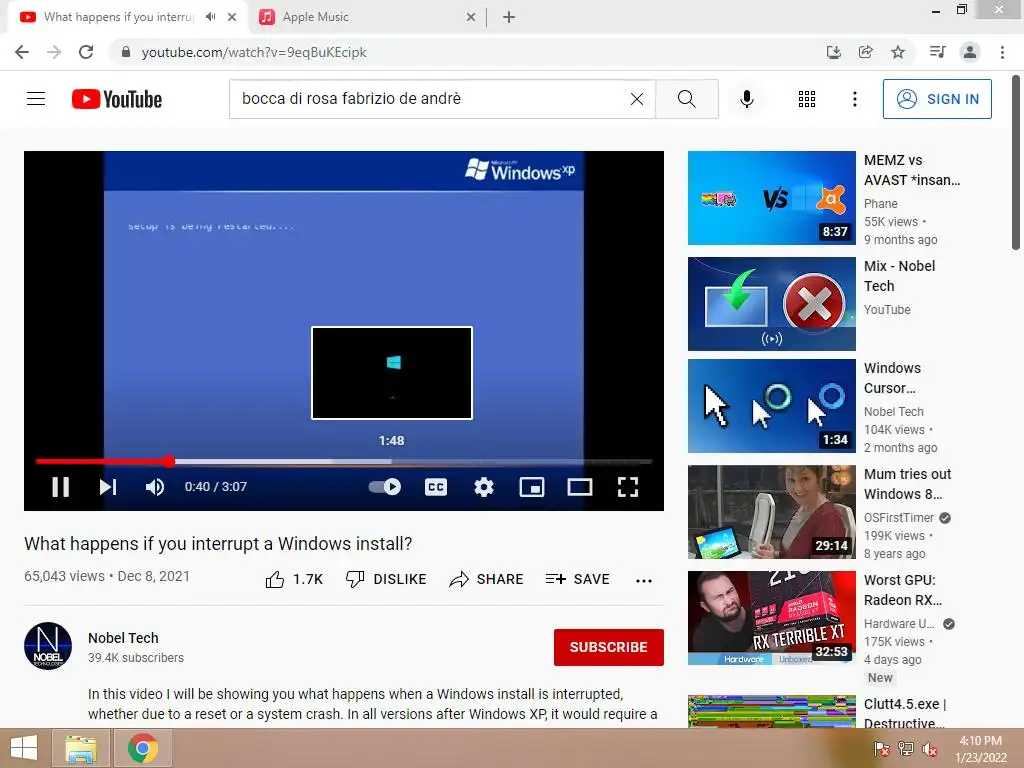Skip to the next video
The width and height of the screenshot is (1024, 768).
[x=108, y=487]
